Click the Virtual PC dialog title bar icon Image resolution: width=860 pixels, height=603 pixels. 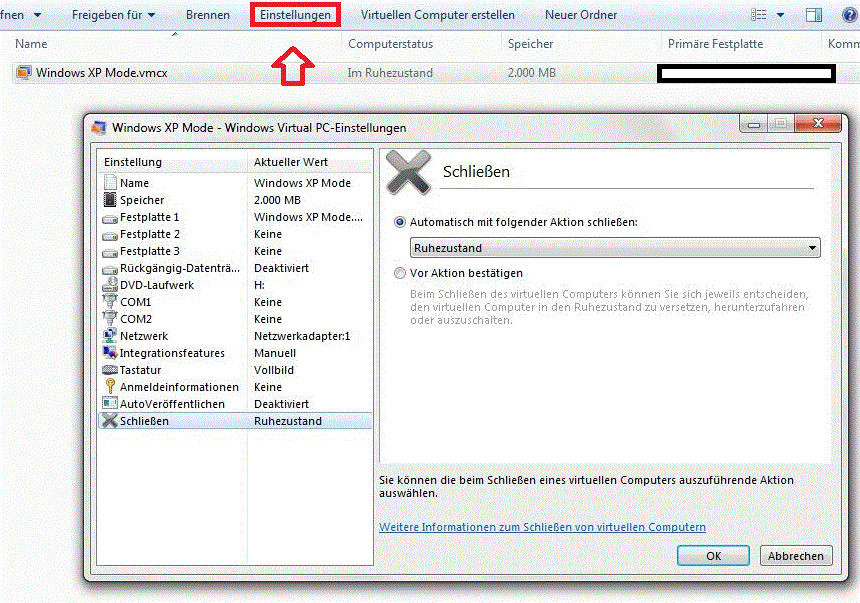99,127
